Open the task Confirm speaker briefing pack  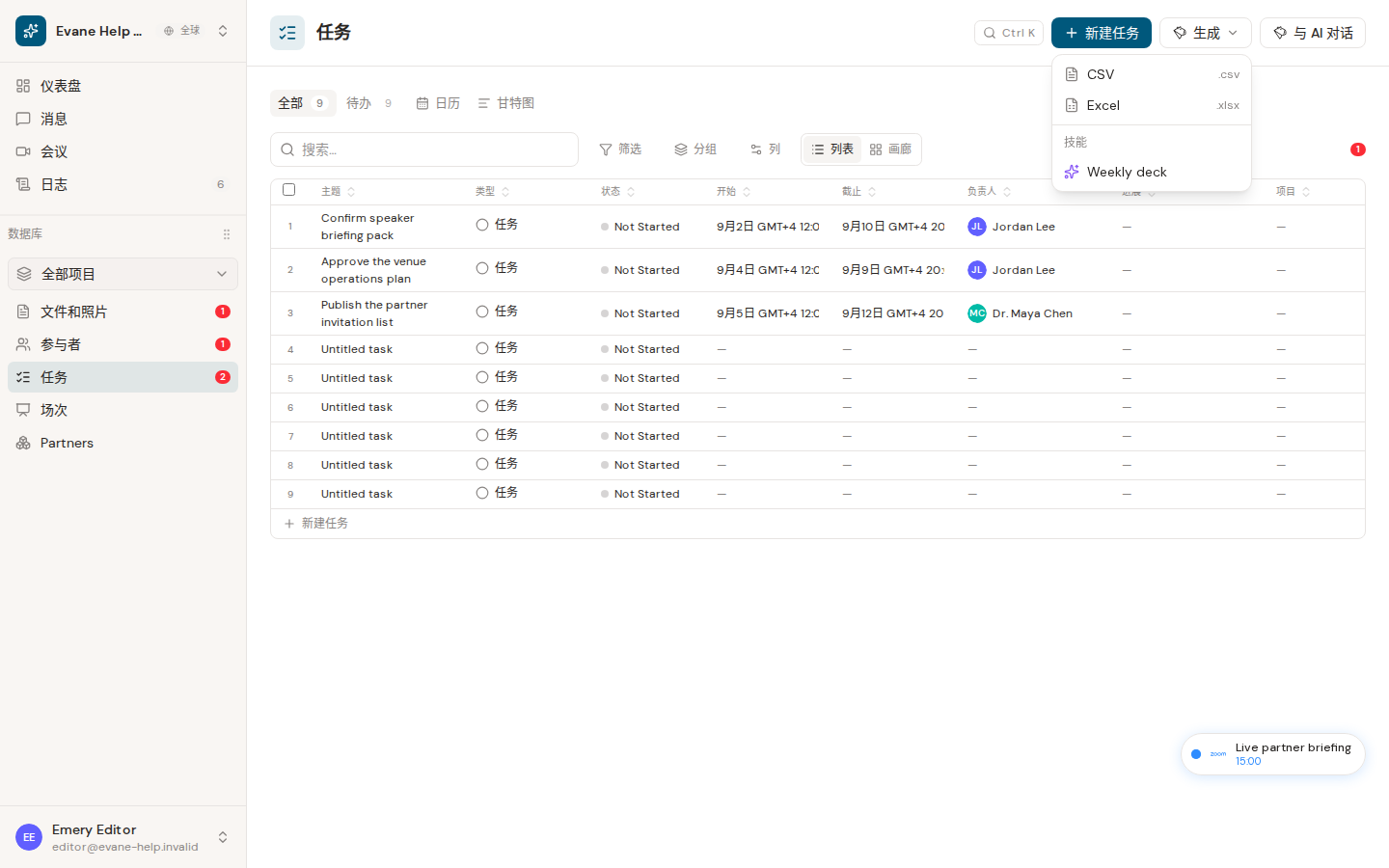(x=368, y=227)
